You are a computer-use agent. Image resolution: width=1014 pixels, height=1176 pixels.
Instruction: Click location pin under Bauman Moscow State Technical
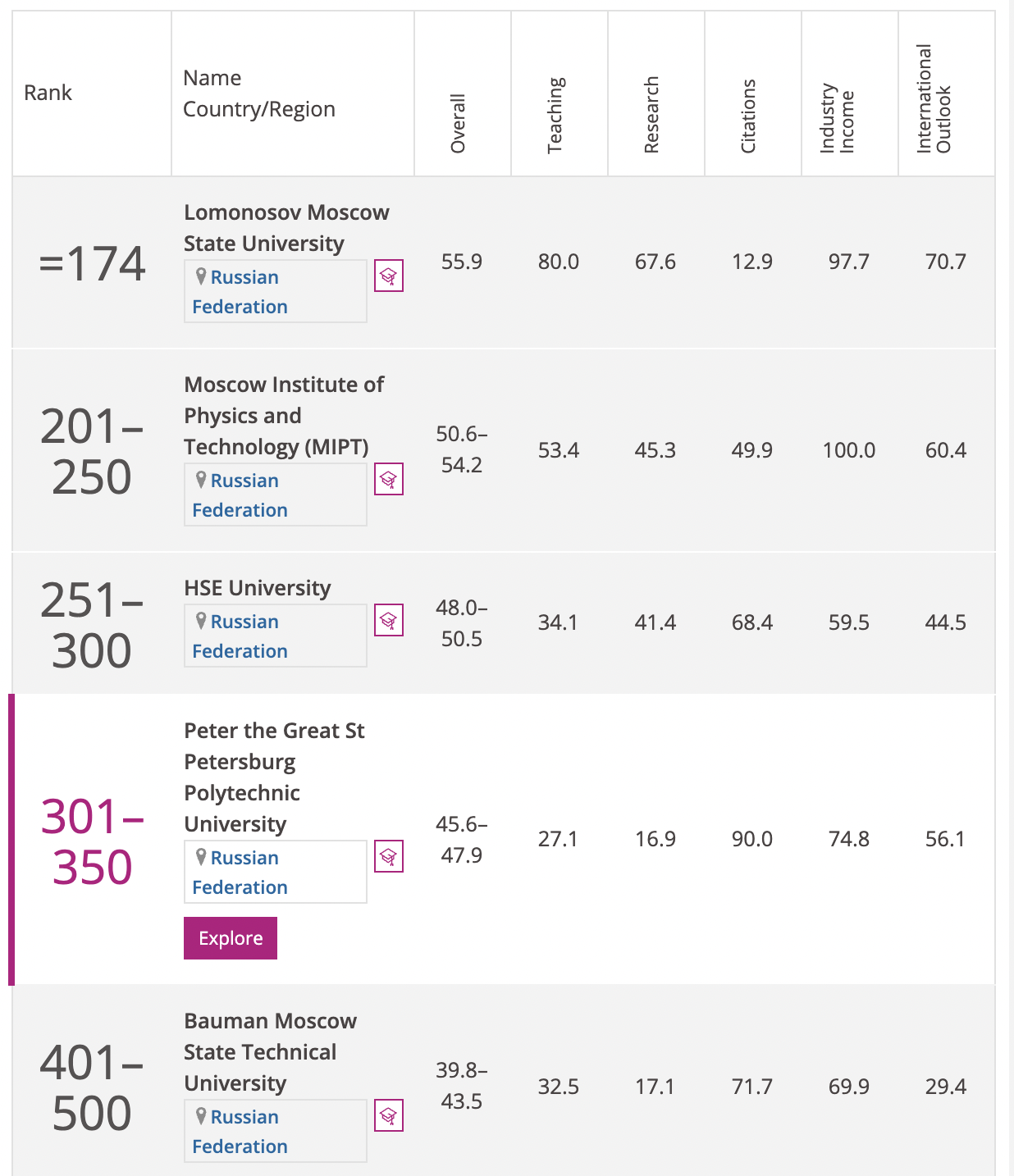[201, 1116]
